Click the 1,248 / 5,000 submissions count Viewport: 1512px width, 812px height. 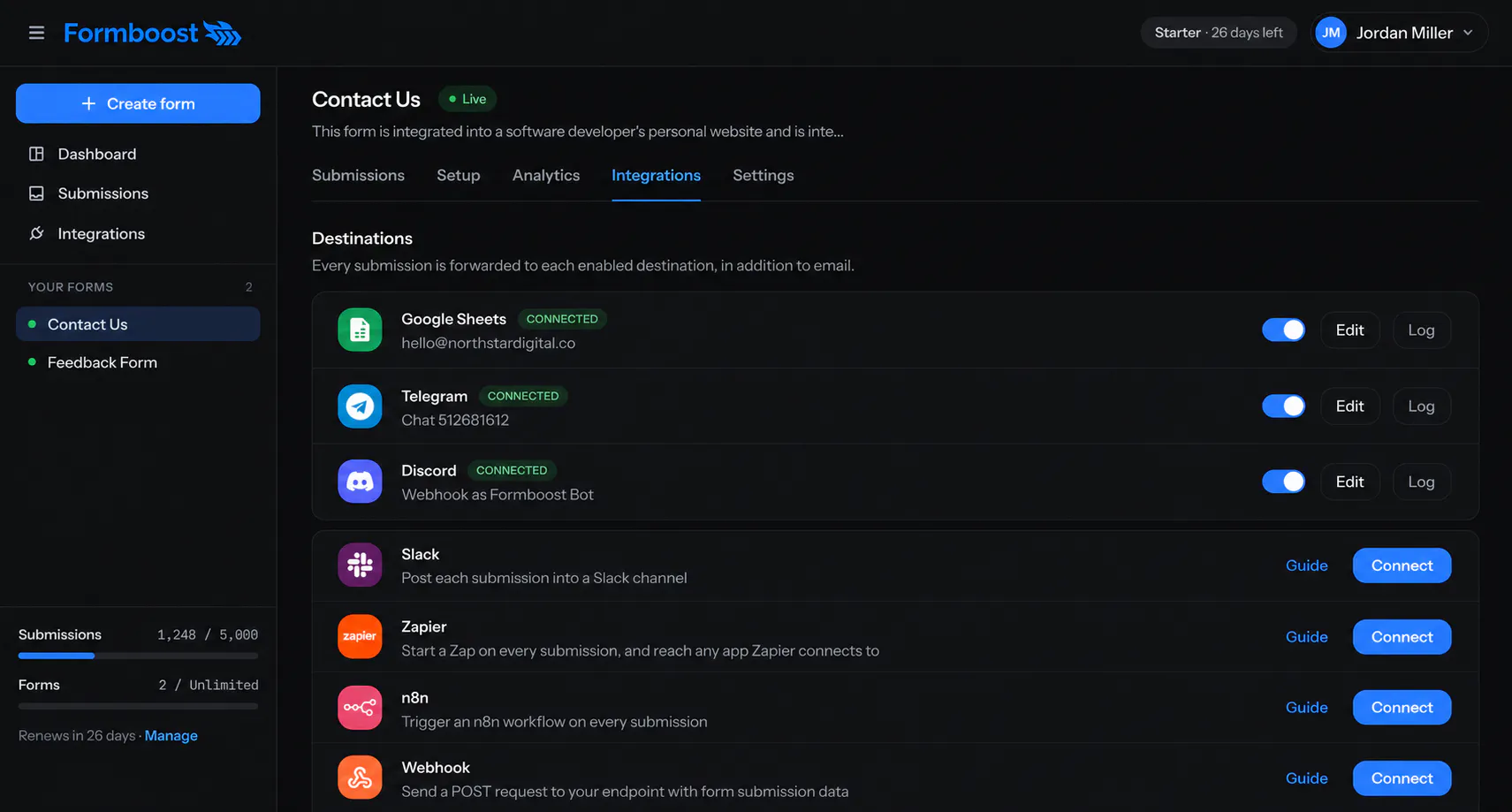pos(208,634)
